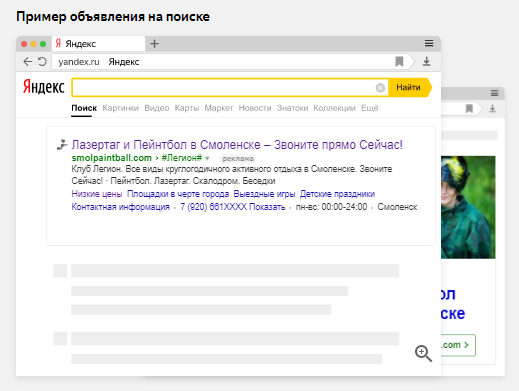Open the Новости tab
The image size is (519, 391).
[255, 108]
